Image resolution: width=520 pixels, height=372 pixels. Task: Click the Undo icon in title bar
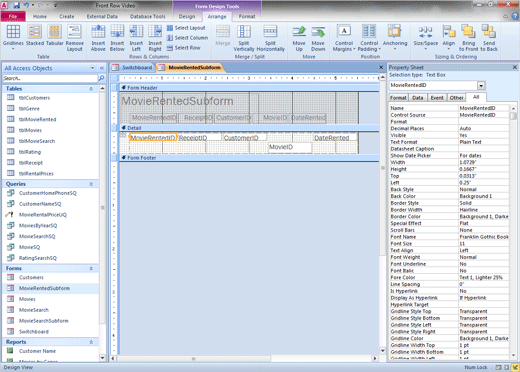26,5
